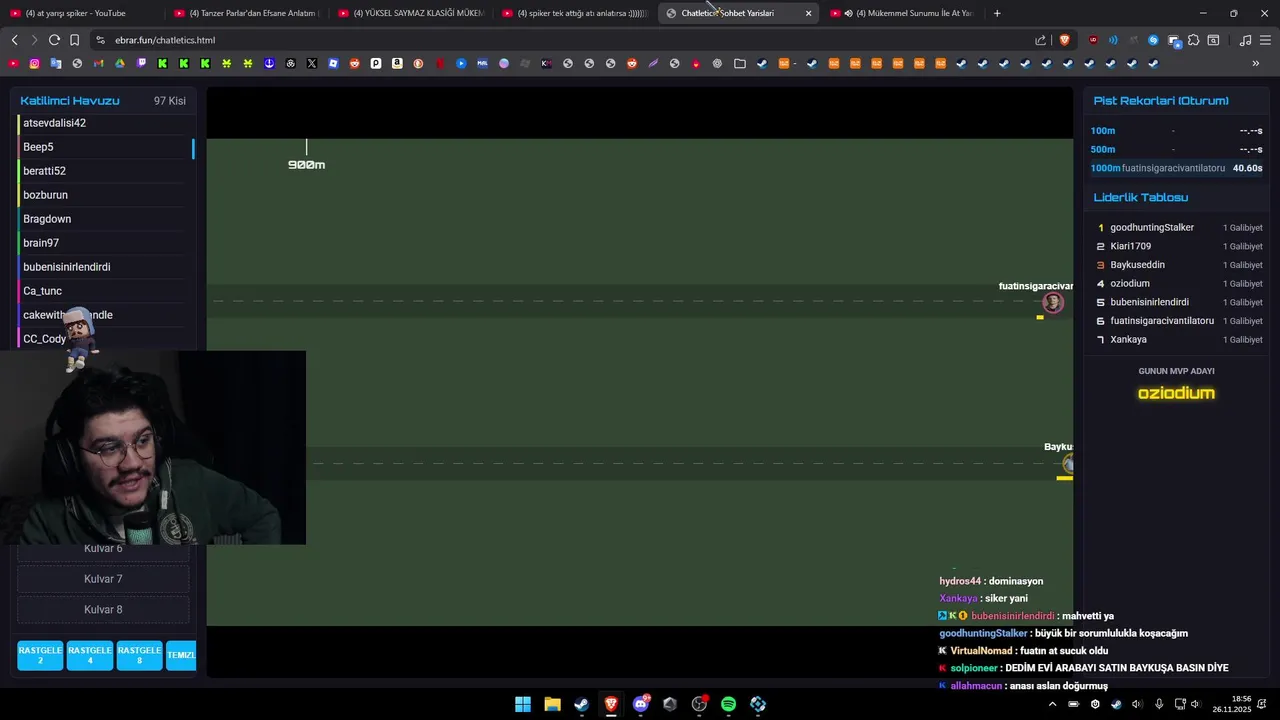Viewport: 1280px width, 720px height.
Task: Go back with the browser back arrow
Action: (14, 40)
